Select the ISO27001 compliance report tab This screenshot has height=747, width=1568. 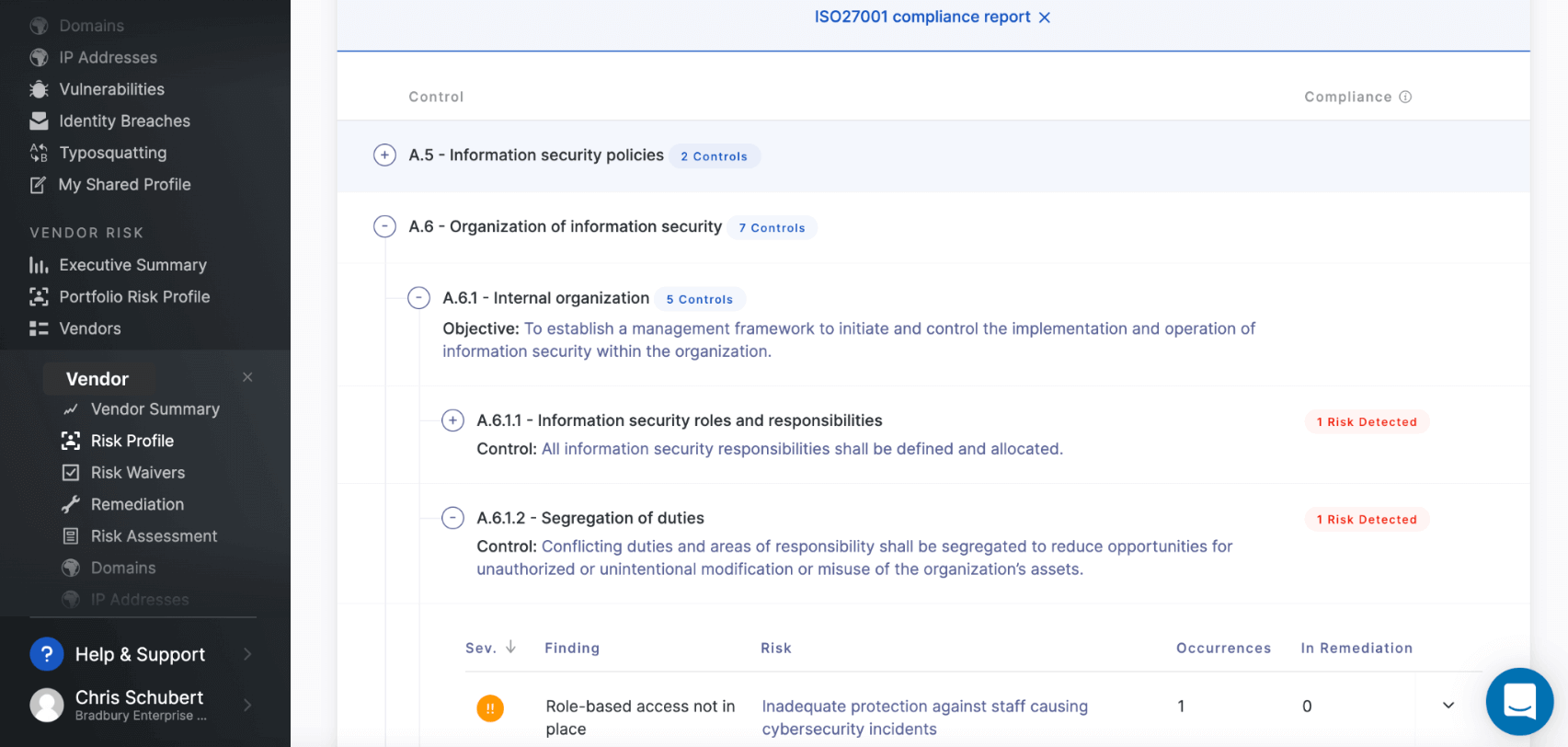(x=922, y=17)
